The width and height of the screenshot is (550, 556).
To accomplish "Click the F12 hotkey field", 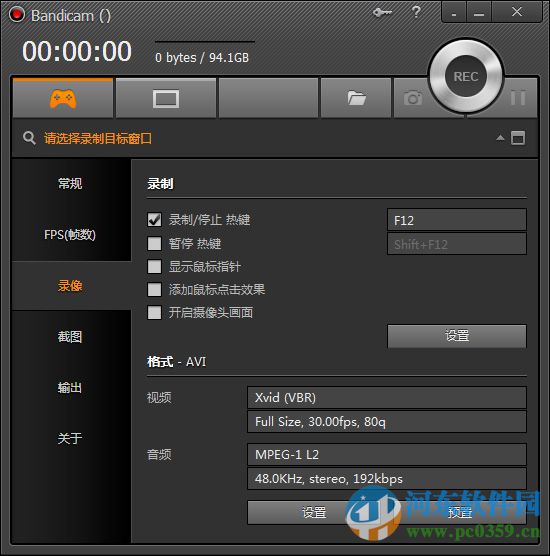I will tap(457, 220).
